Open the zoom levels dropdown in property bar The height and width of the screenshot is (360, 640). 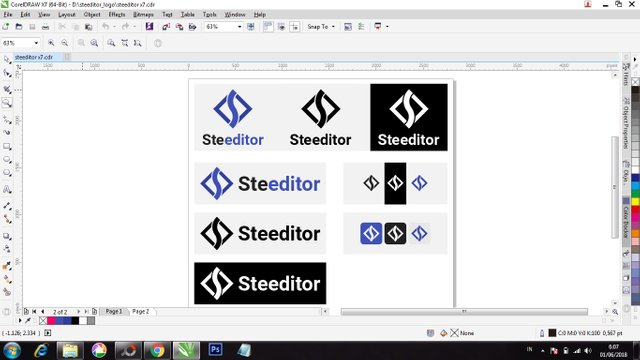point(36,43)
